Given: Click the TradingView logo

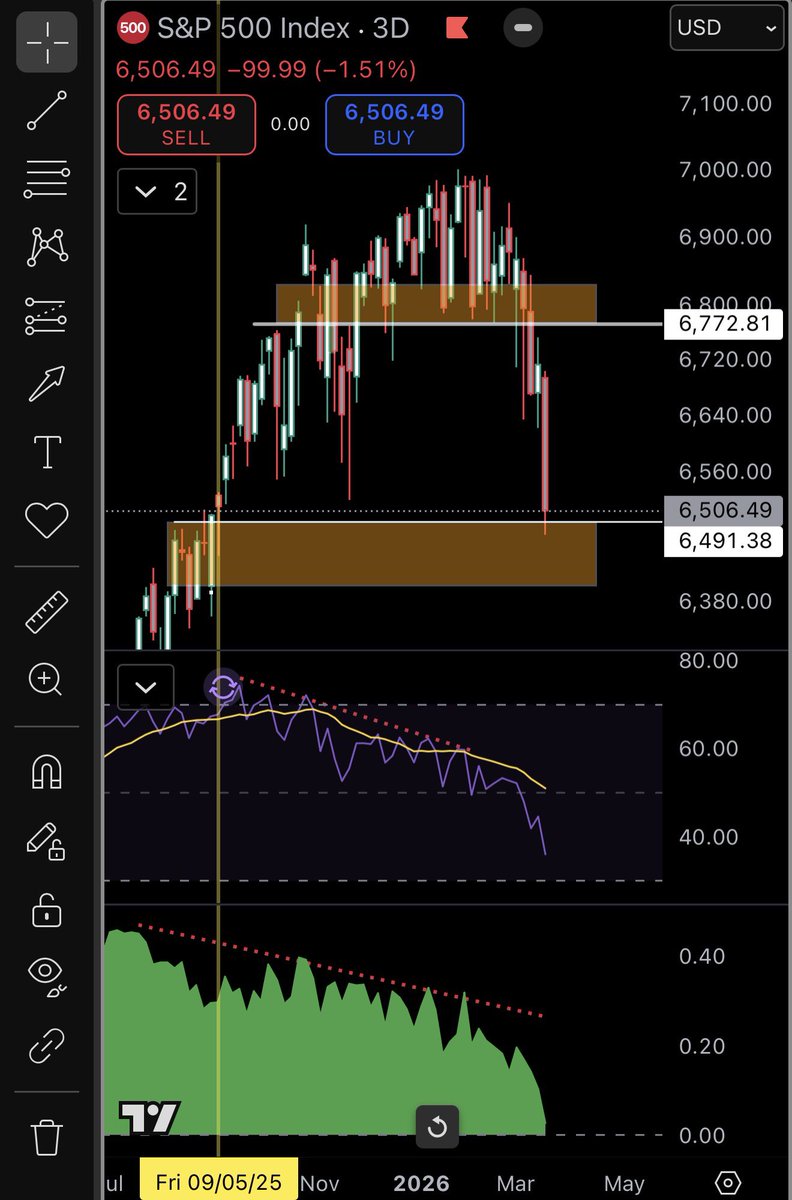Looking at the screenshot, I should pyautogui.click(x=149, y=1117).
